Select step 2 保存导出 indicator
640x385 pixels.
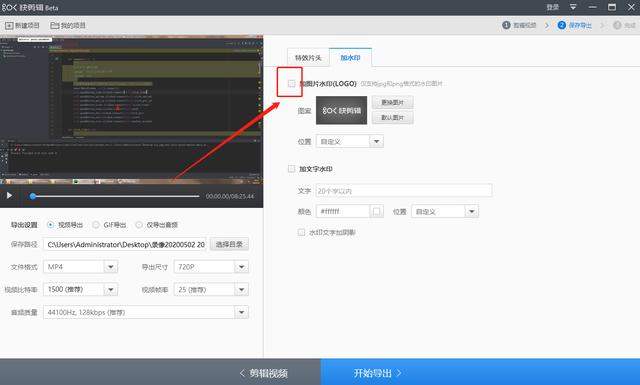click(x=575, y=25)
